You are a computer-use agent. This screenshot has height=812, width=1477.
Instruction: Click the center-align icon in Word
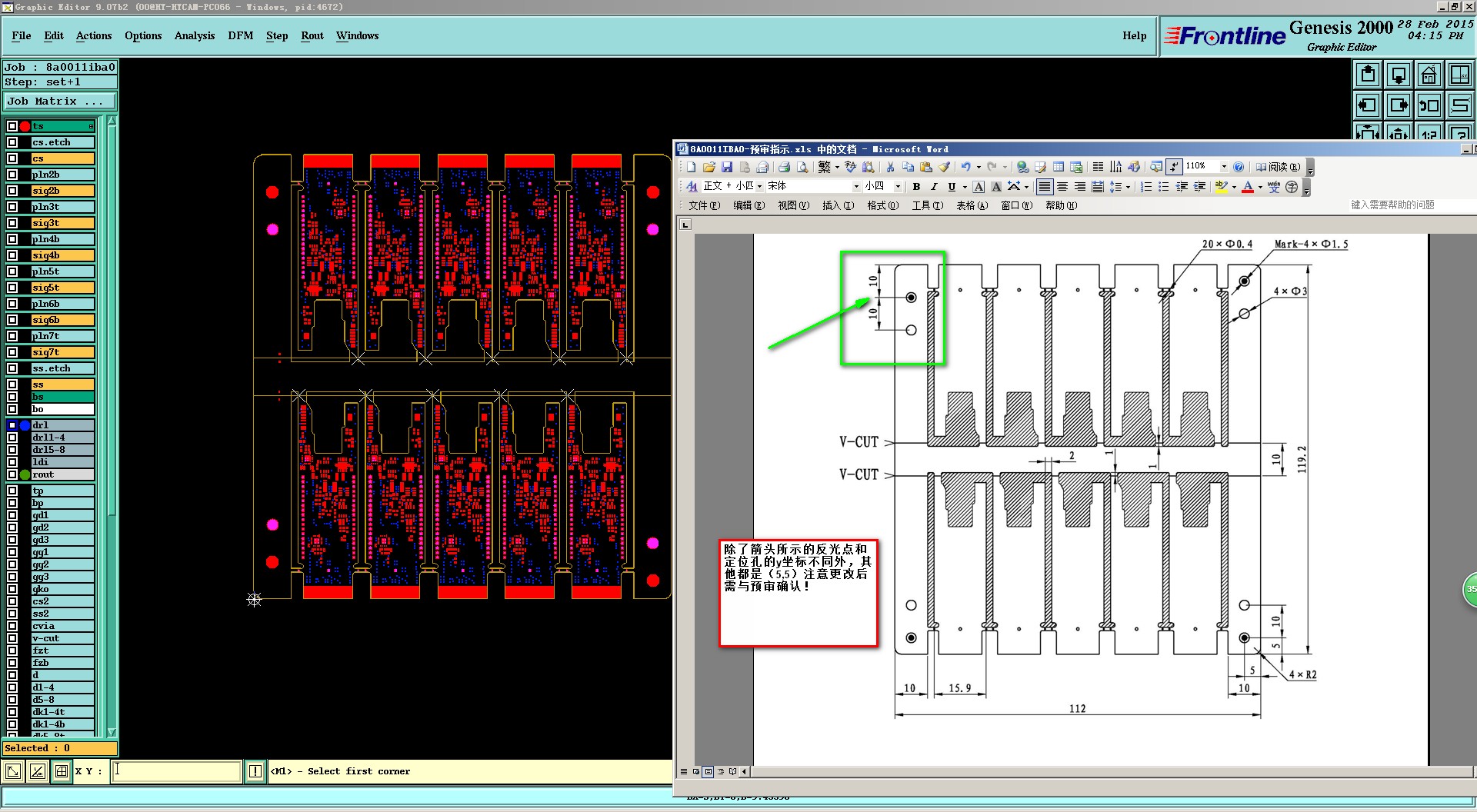pos(1062,186)
